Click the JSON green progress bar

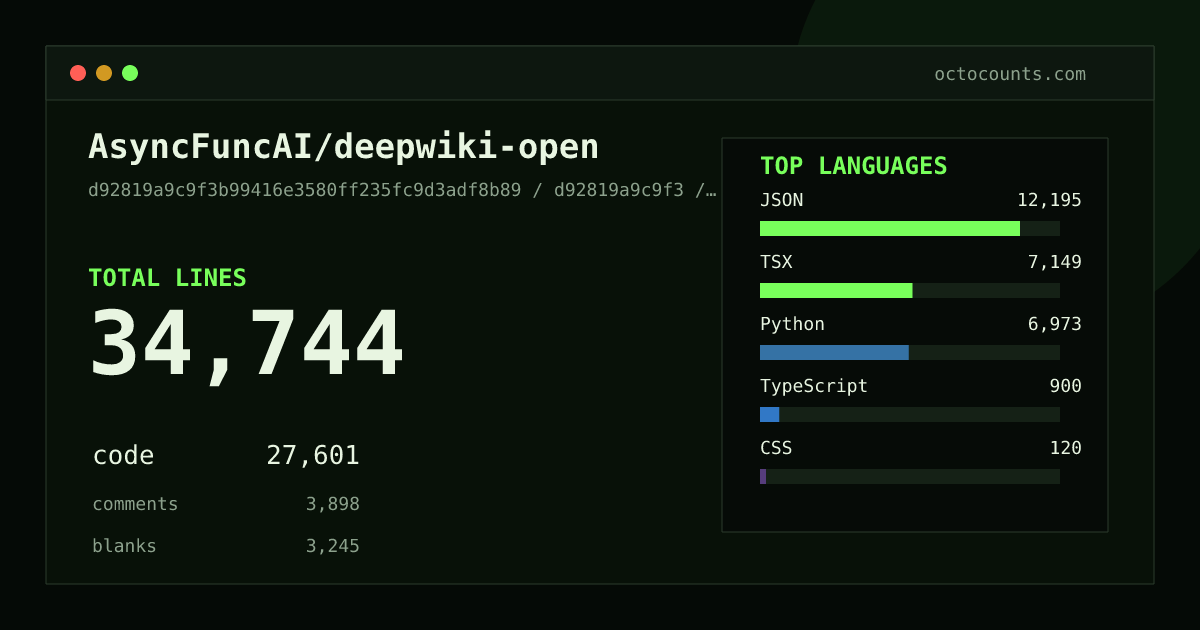pos(890,228)
